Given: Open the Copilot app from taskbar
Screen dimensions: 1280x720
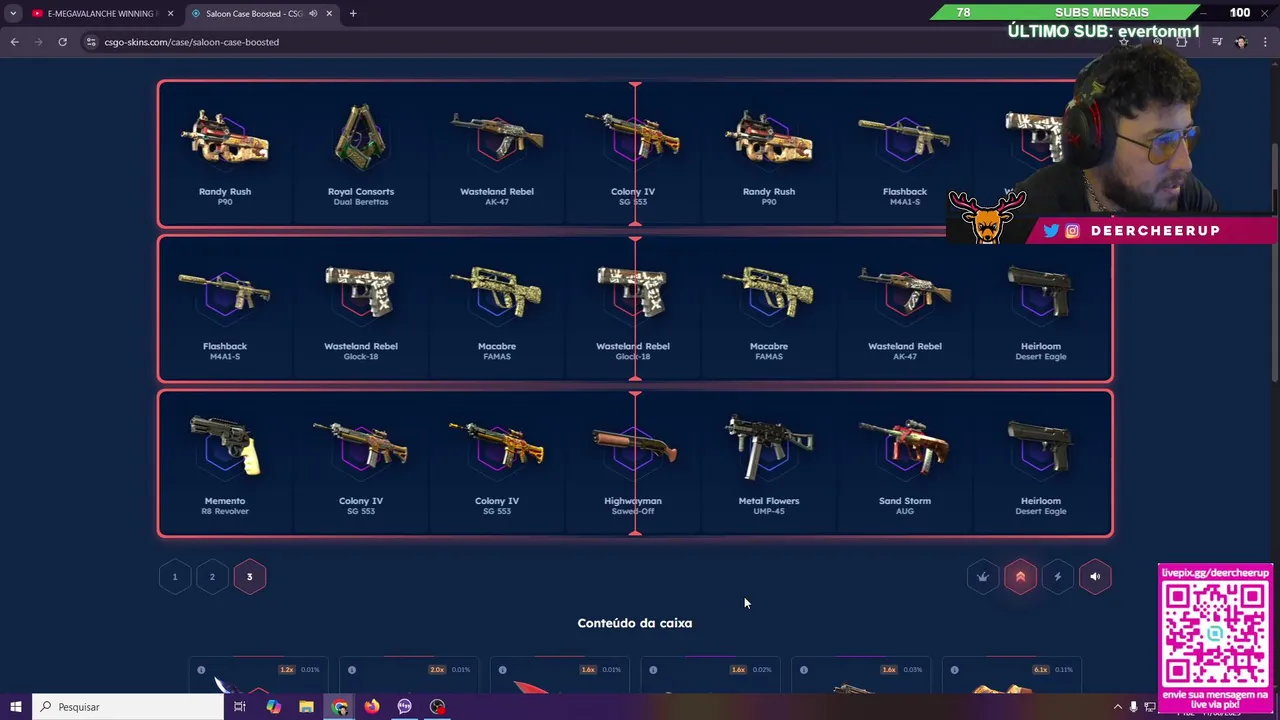Looking at the screenshot, I should [x=273, y=707].
